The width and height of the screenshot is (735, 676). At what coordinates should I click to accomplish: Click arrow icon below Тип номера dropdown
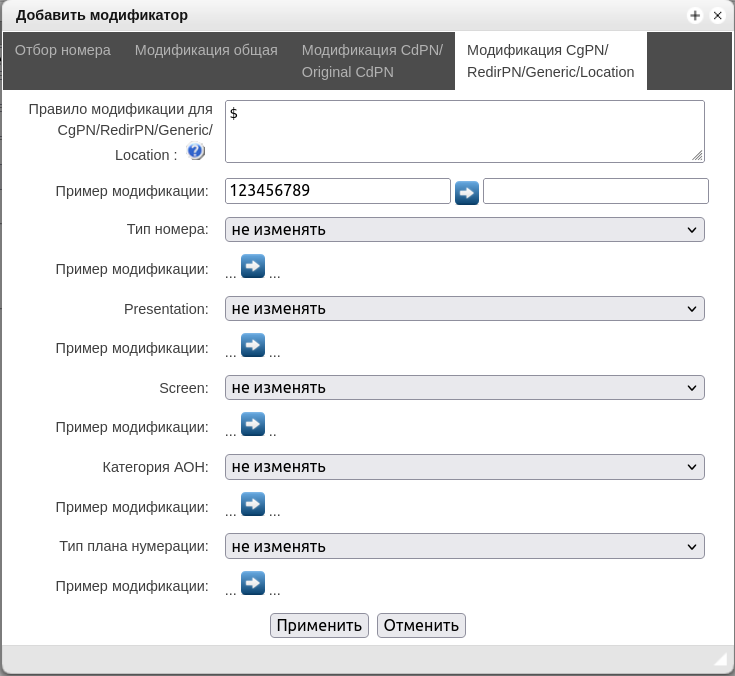pos(253,266)
